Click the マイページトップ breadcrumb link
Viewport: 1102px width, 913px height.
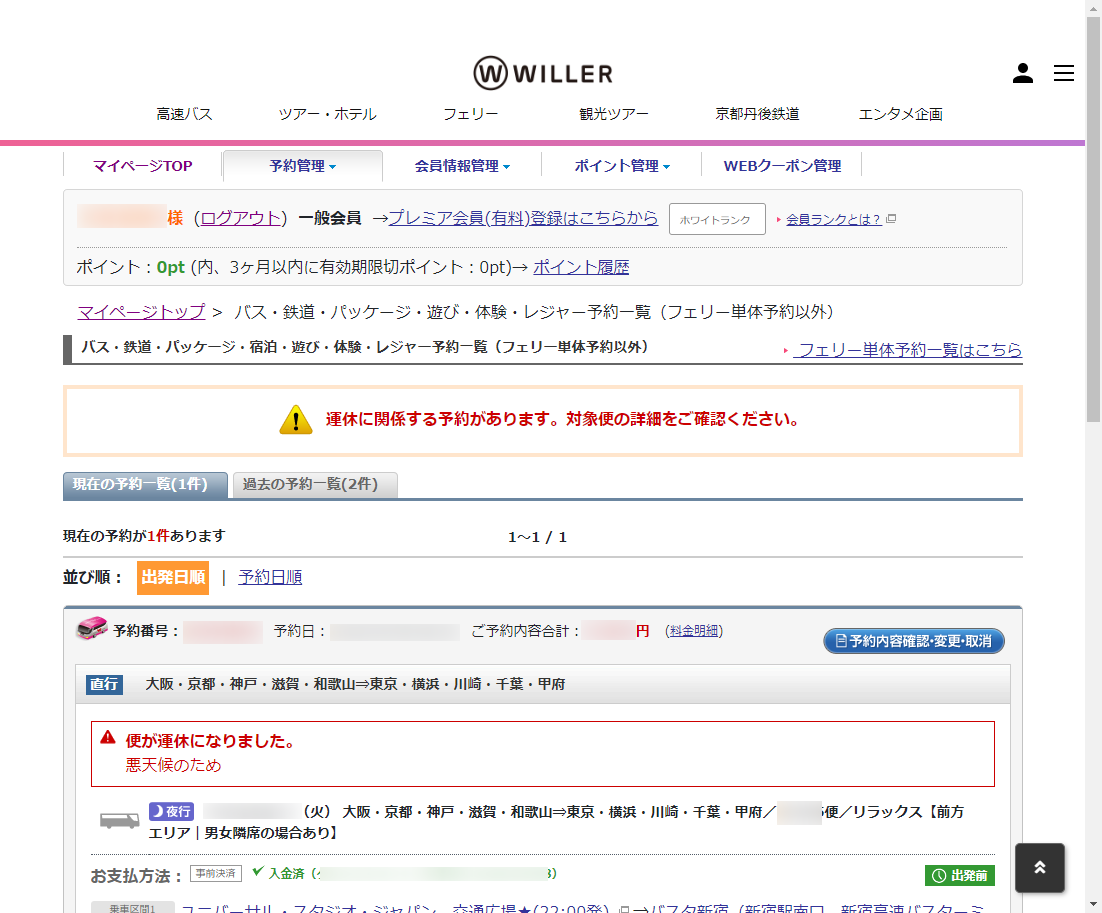tap(141, 311)
